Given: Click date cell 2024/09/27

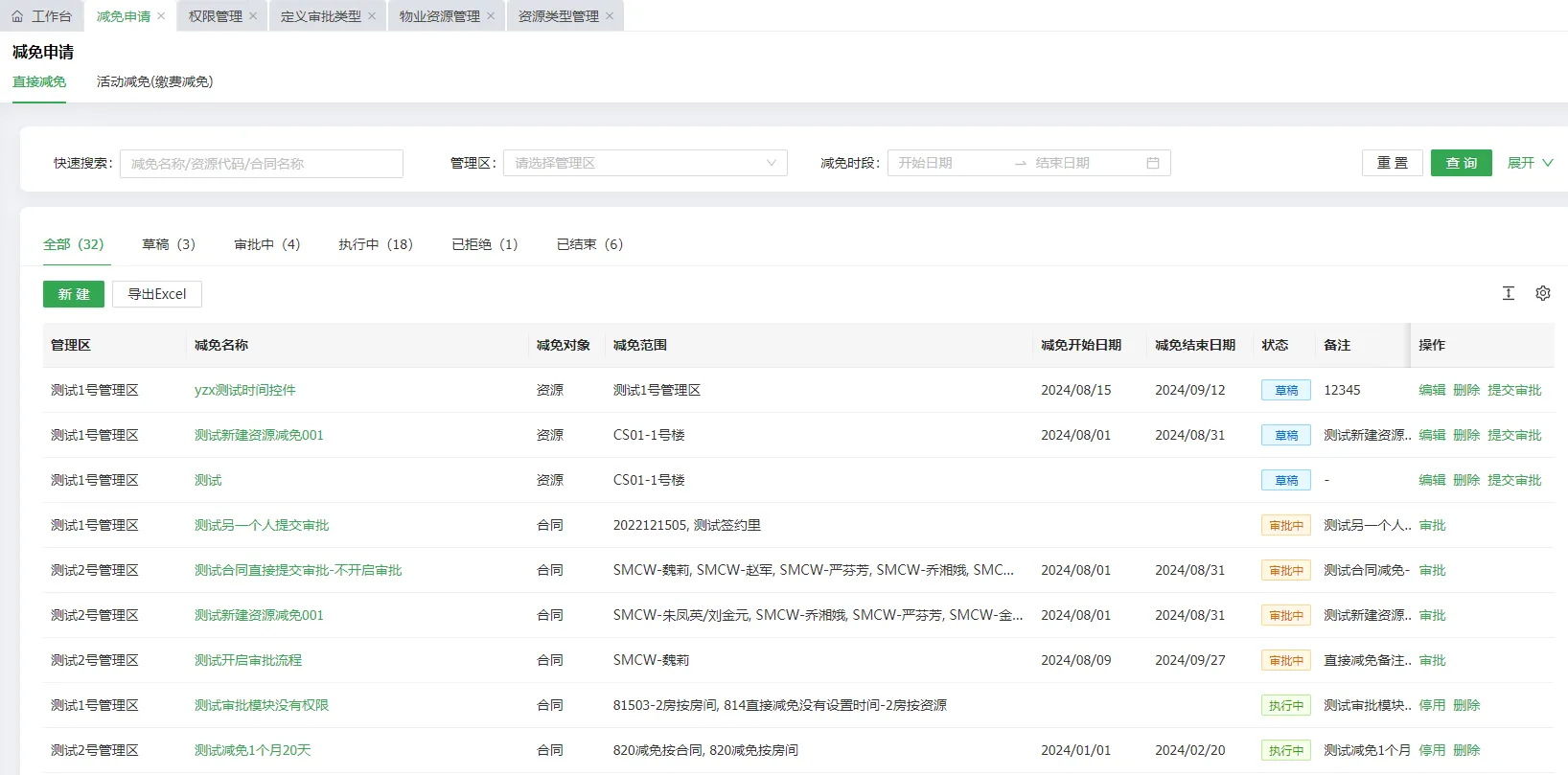Looking at the screenshot, I should pyautogui.click(x=1190, y=660).
